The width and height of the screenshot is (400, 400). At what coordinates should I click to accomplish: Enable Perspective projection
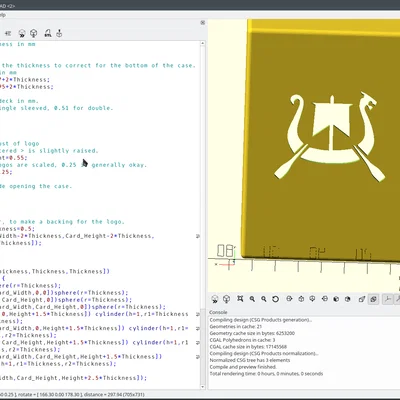pos(362,299)
